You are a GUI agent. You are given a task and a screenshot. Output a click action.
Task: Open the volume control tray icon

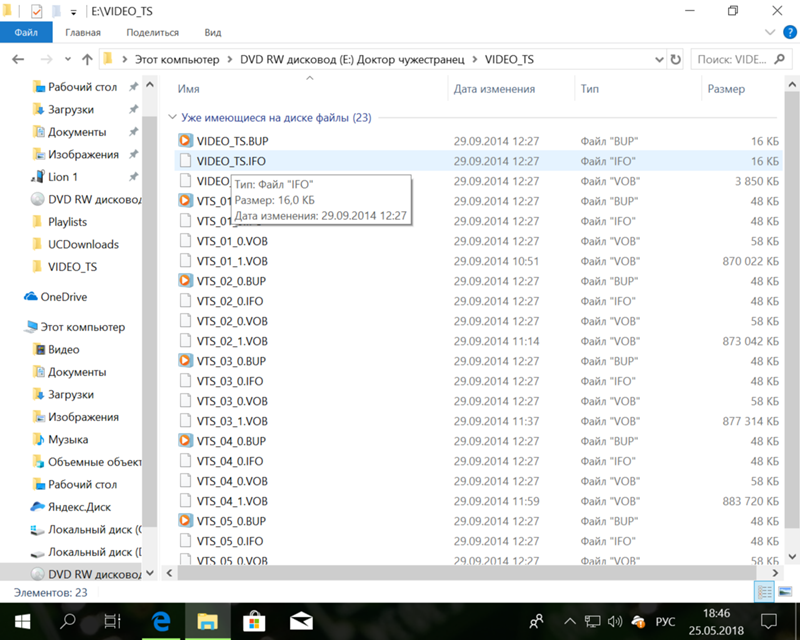click(615, 621)
